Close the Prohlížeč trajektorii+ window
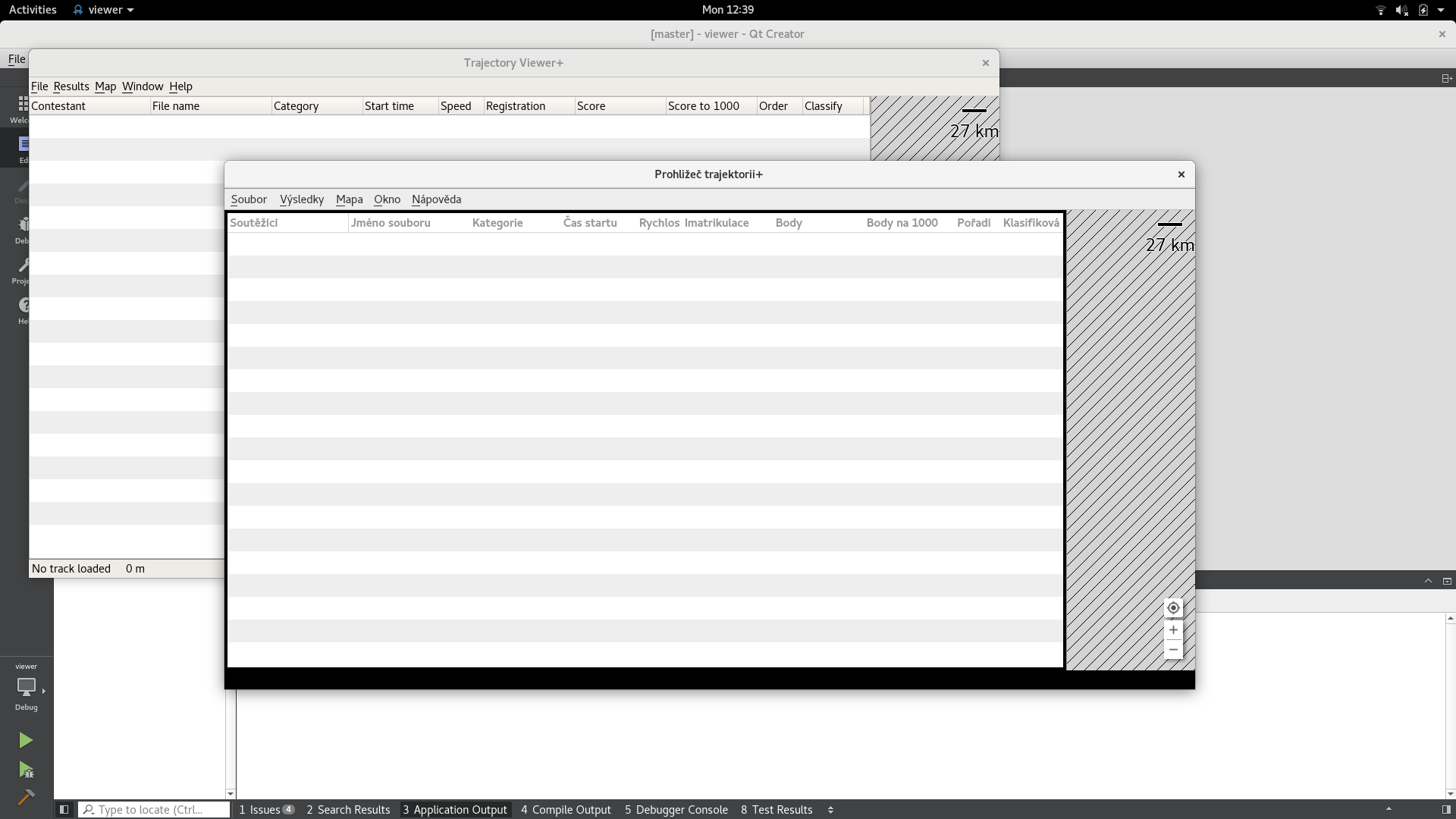The image size is (1456, 819). tap(1181, 174)
